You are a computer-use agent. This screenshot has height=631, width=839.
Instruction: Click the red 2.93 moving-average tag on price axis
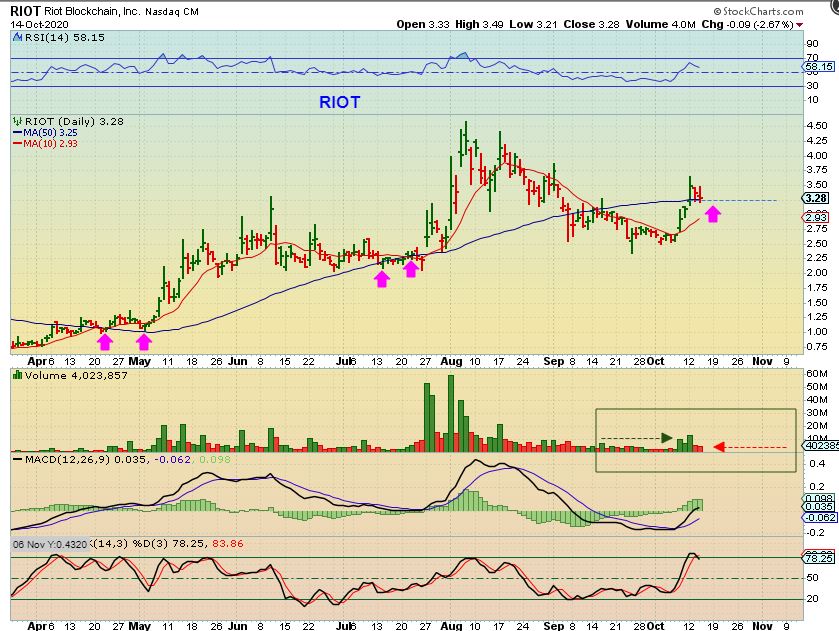(x=815, y=217)
